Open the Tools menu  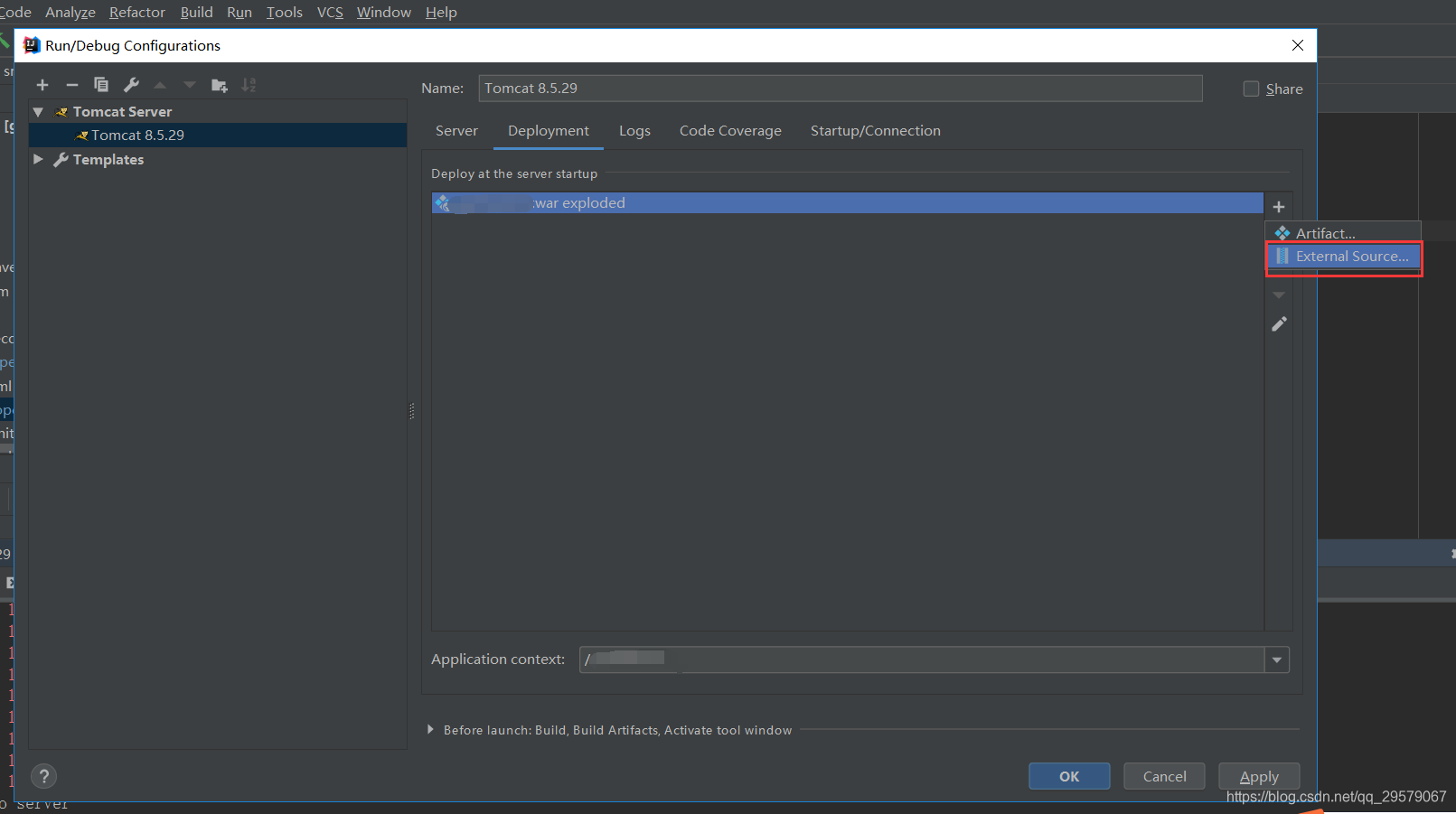tap(284, 12)
